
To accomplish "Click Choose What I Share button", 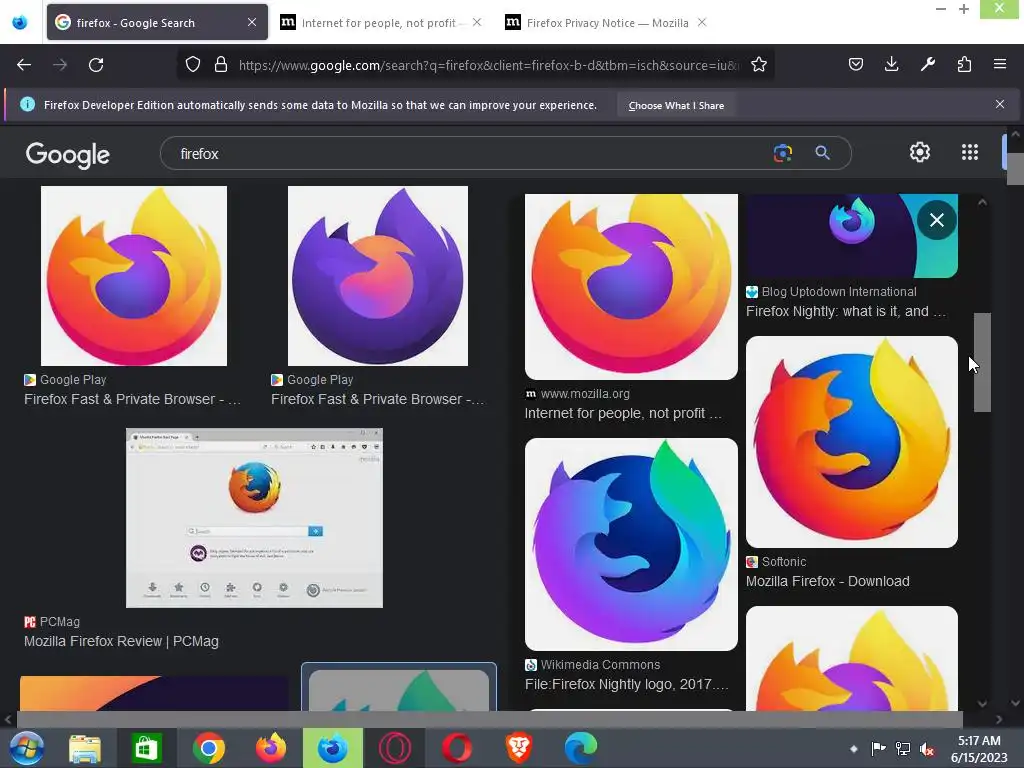I will pos(676,105).
